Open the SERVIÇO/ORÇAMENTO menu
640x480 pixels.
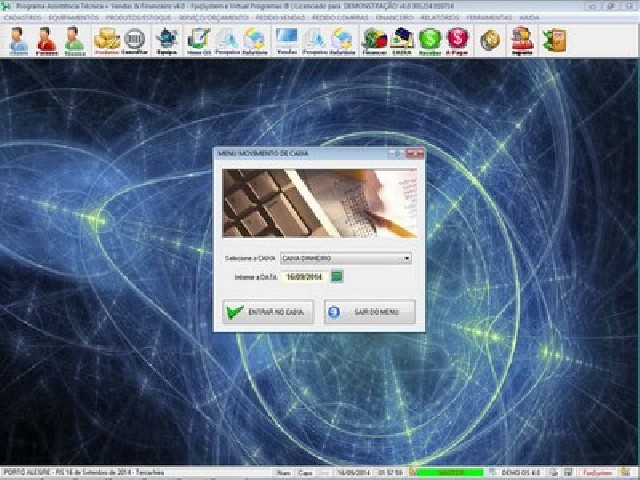(x=213, y=18)
